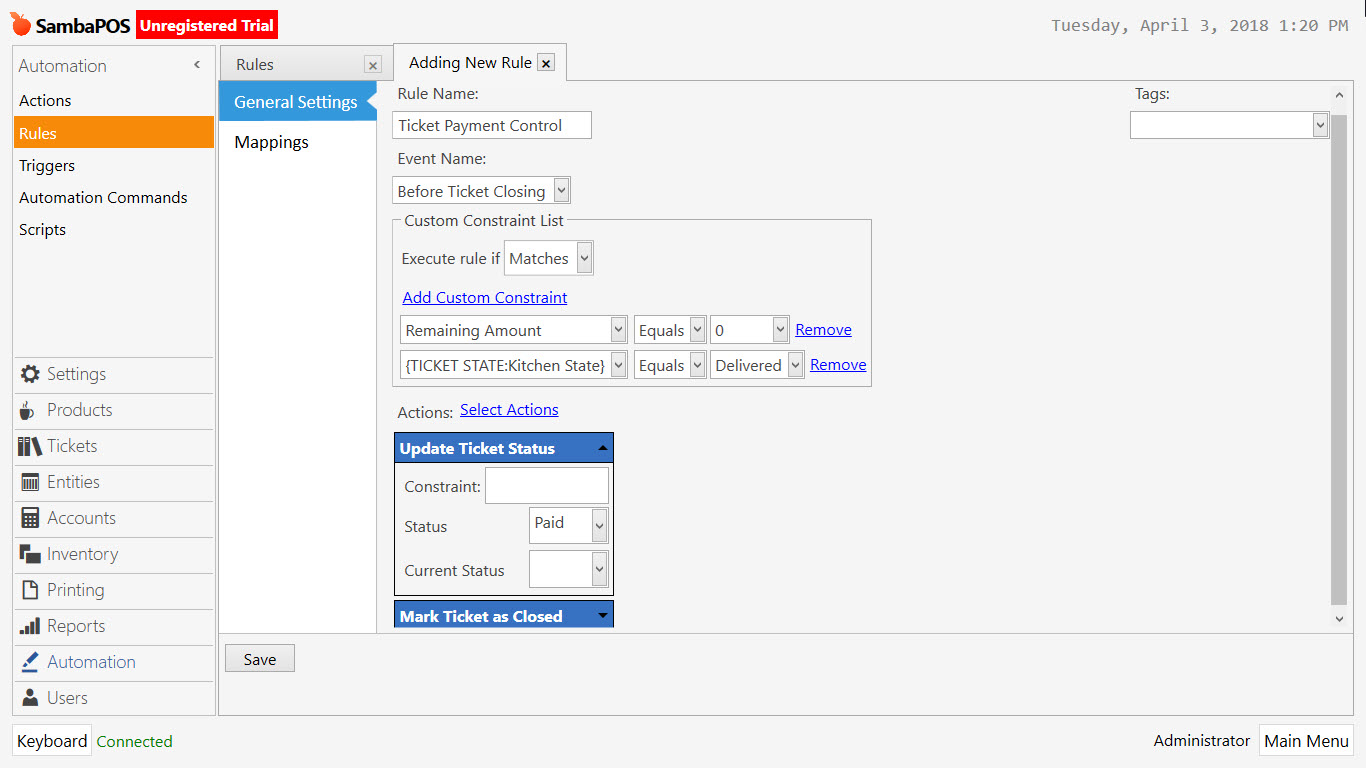The image size is (1366, 768).
Task: Expand the Mark Ticket as Closed action
Action: (x=601, y=616)
